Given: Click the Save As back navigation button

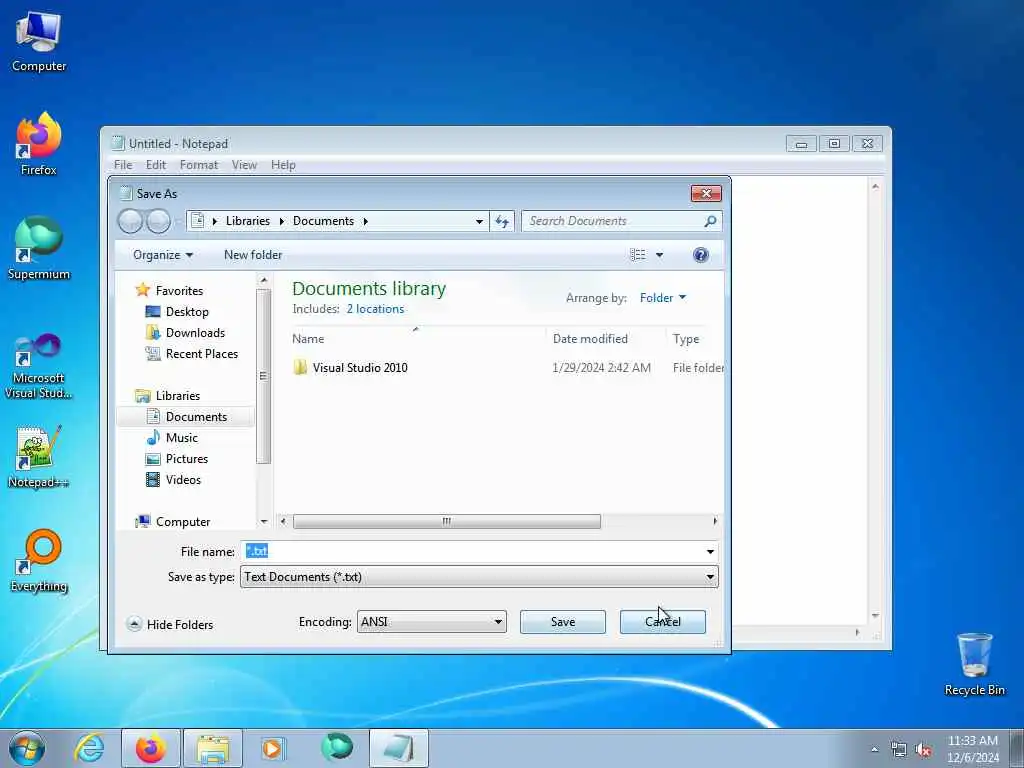Looking at the screenshot, I should click(131, 221).
